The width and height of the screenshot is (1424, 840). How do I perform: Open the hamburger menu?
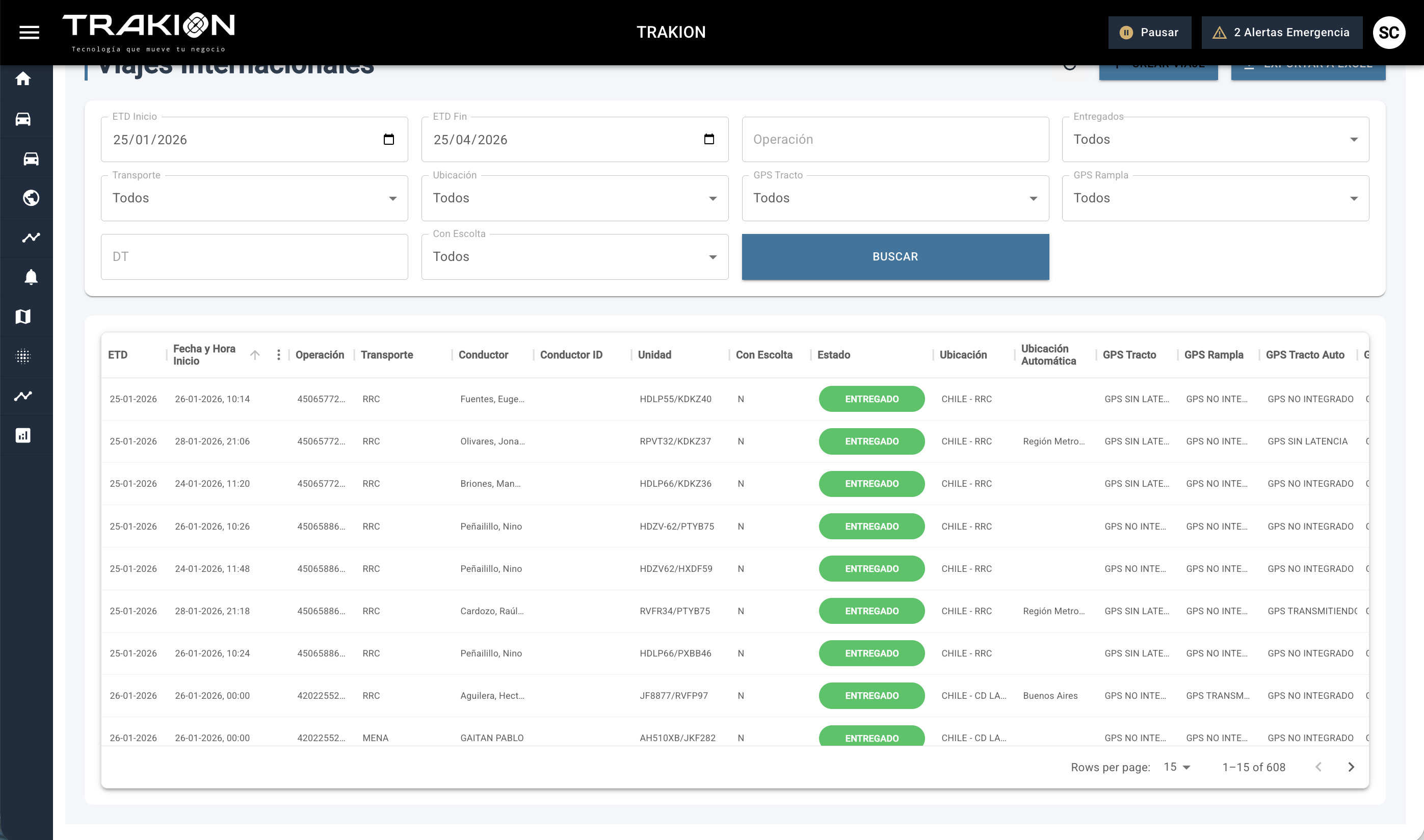[x=29, y=32]
